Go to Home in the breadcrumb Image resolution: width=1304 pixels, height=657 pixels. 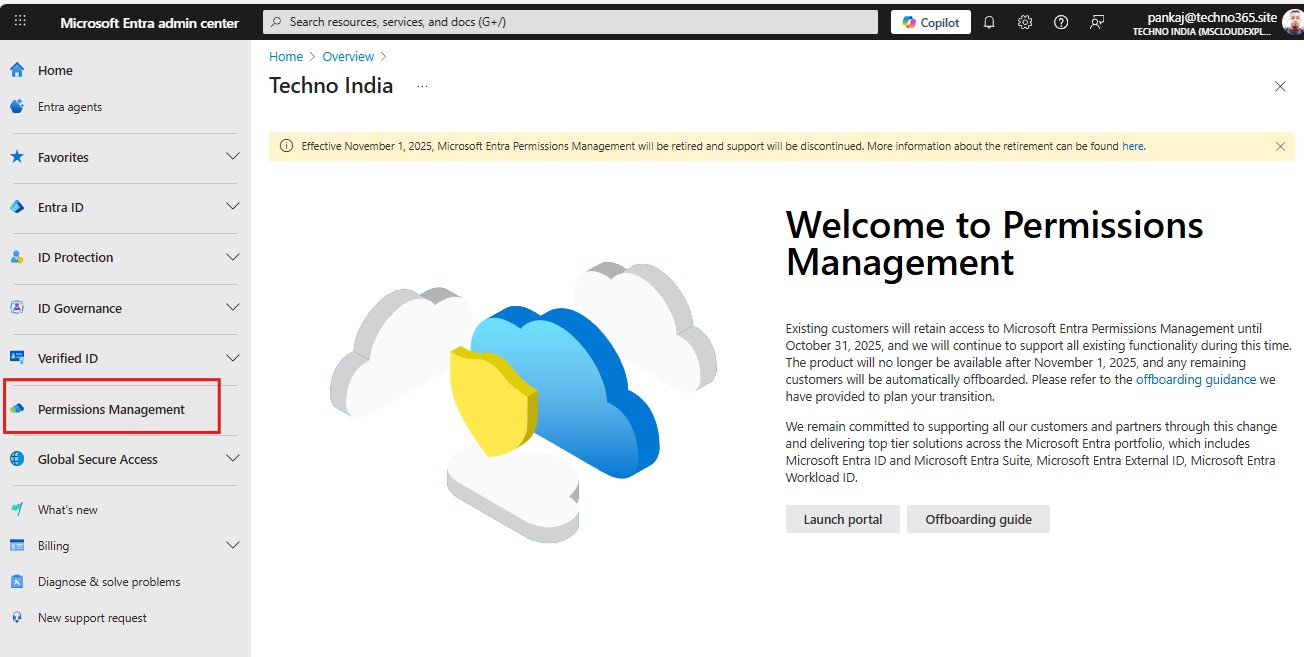pos(286,57)
